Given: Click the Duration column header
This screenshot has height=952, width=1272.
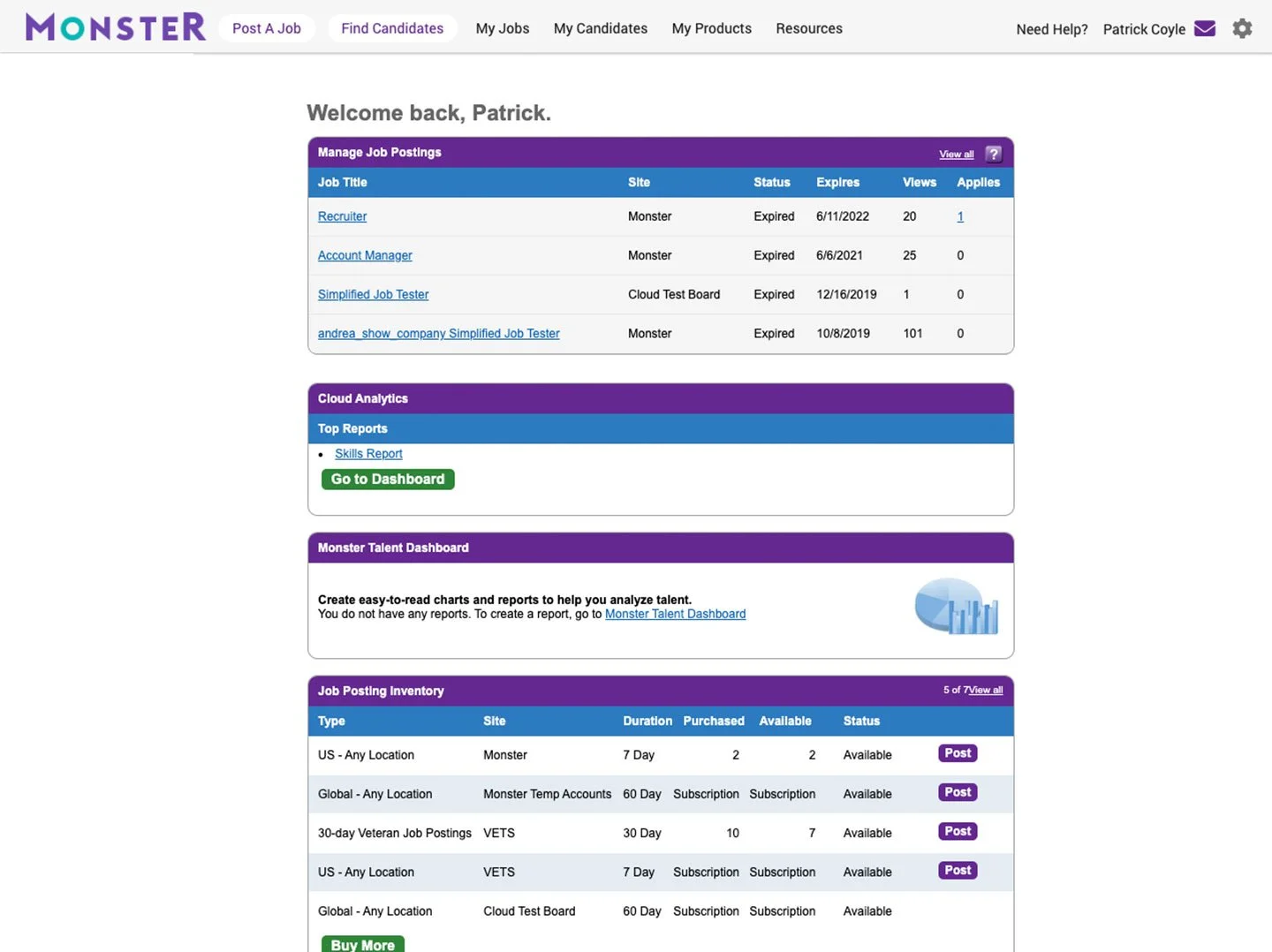Looking at the screenshot, I should (647, 721).
